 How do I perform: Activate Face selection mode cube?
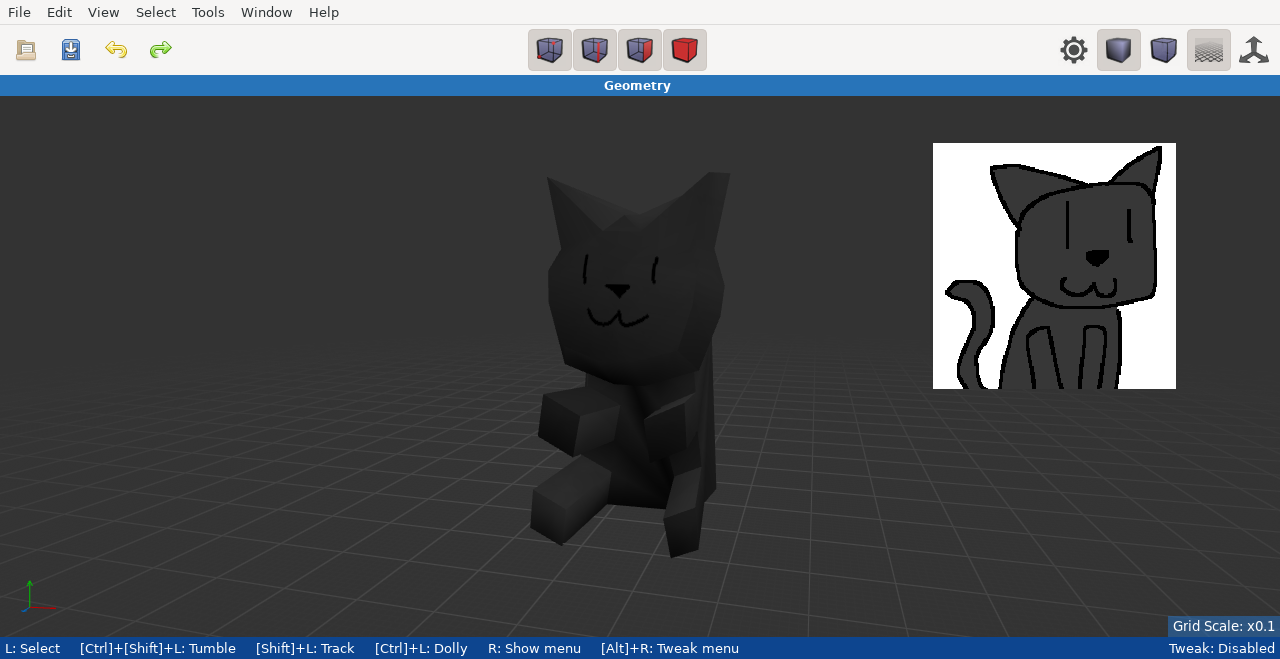[x=640, y=50]
